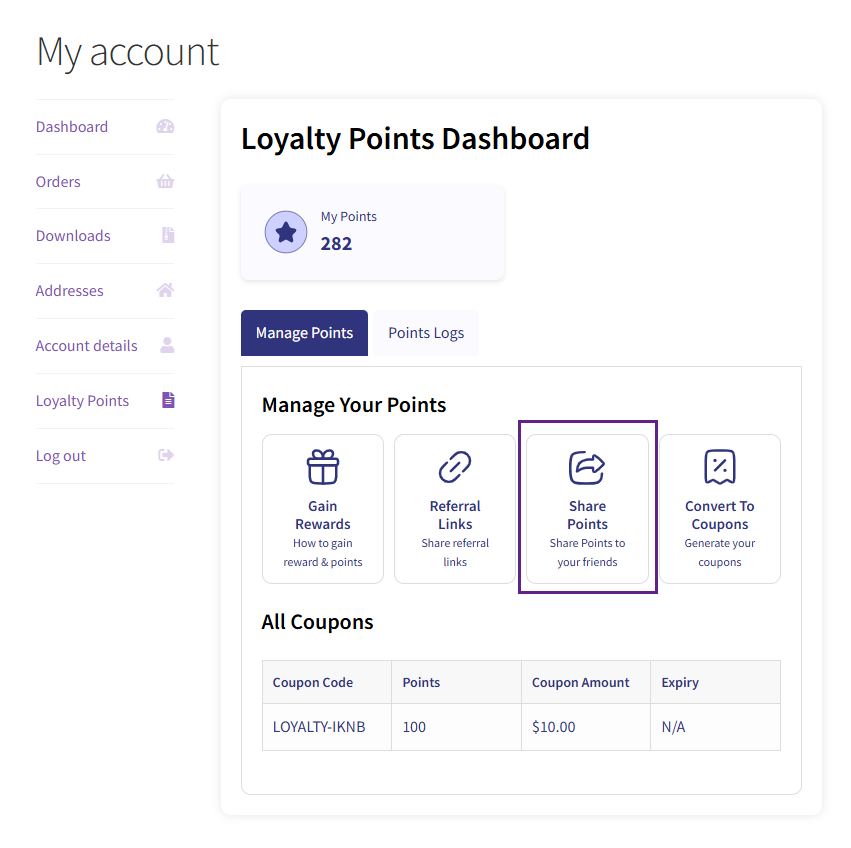
Task: Select the Manage Points tab
Action: click(x=304, y=333)
